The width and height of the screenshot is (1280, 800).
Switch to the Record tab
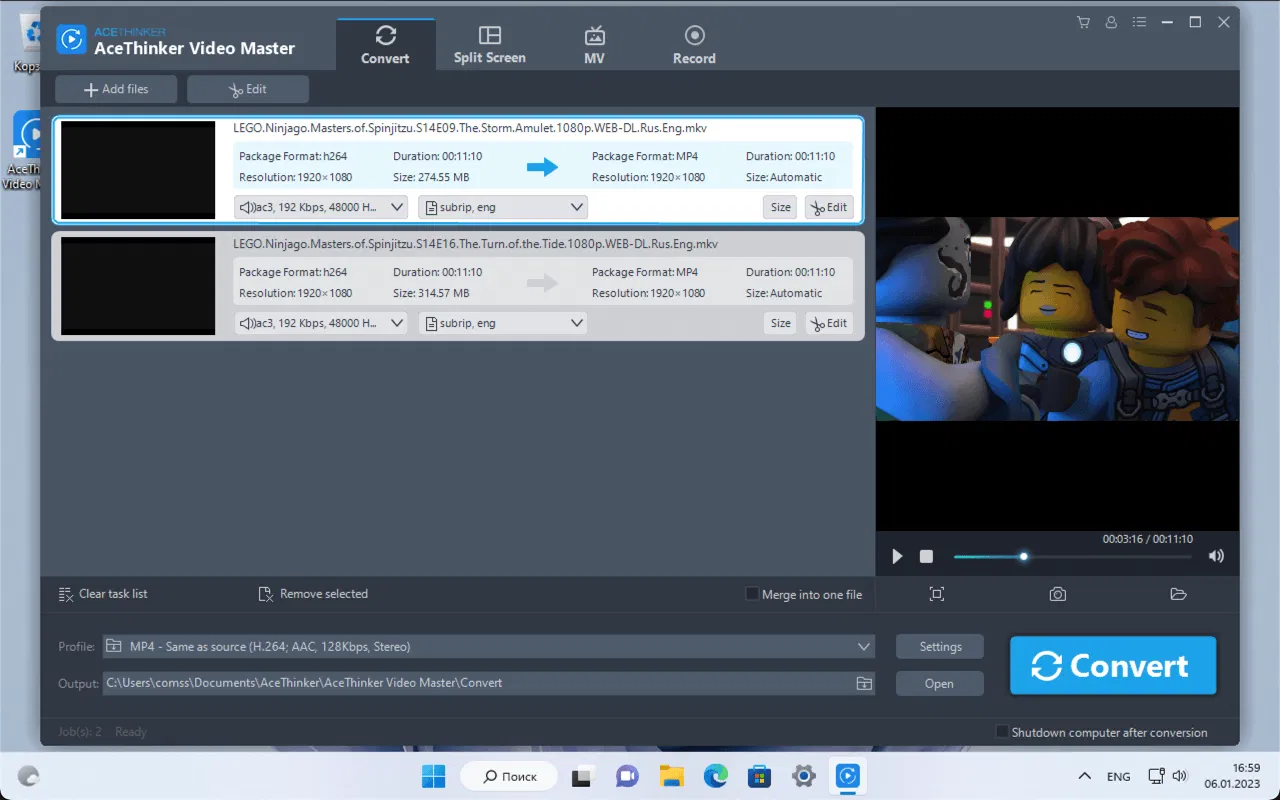(x=694, y=45)
